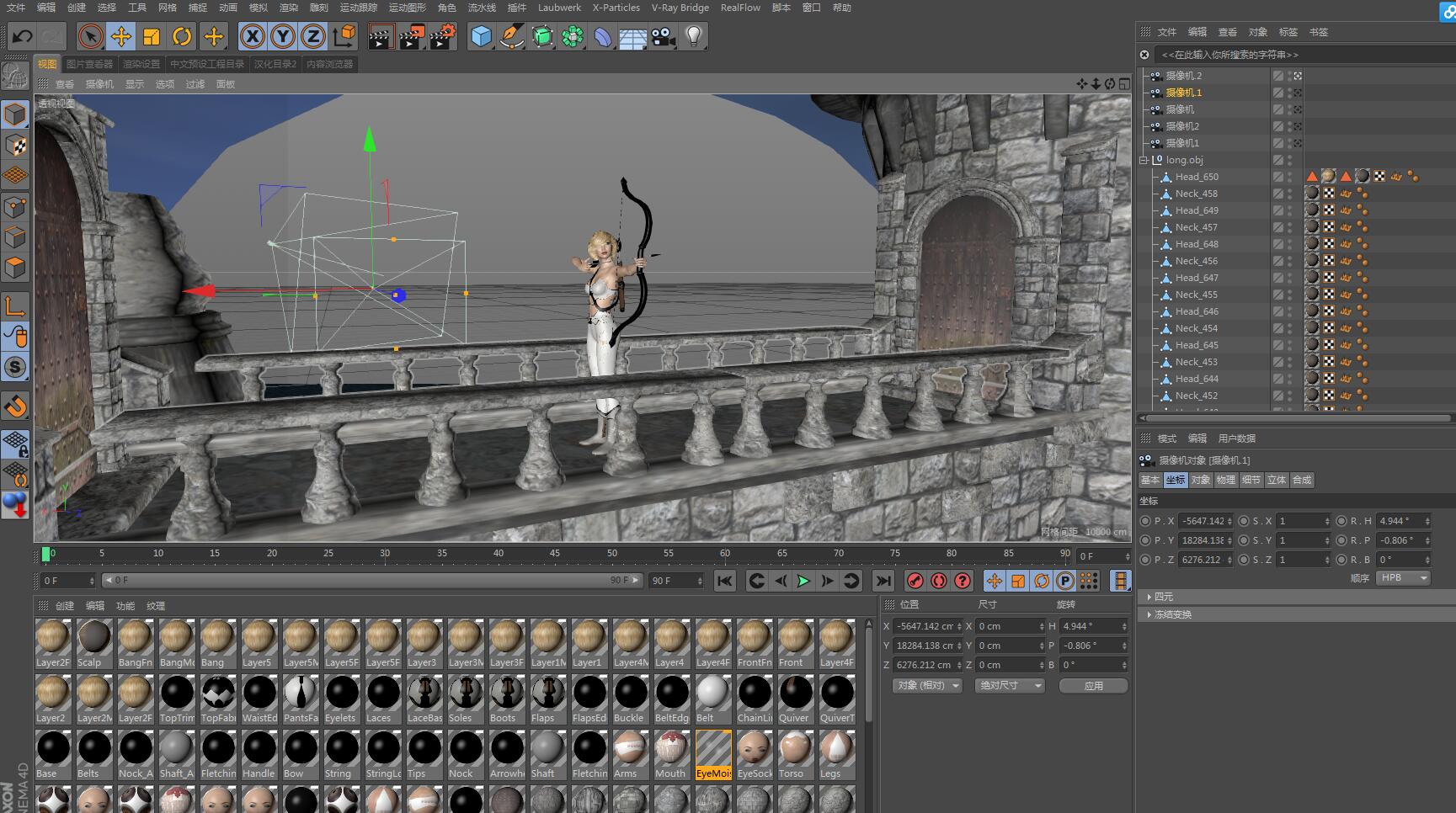Collapse the long.obj tree node
The image size is (1456, 813).
1144,160
